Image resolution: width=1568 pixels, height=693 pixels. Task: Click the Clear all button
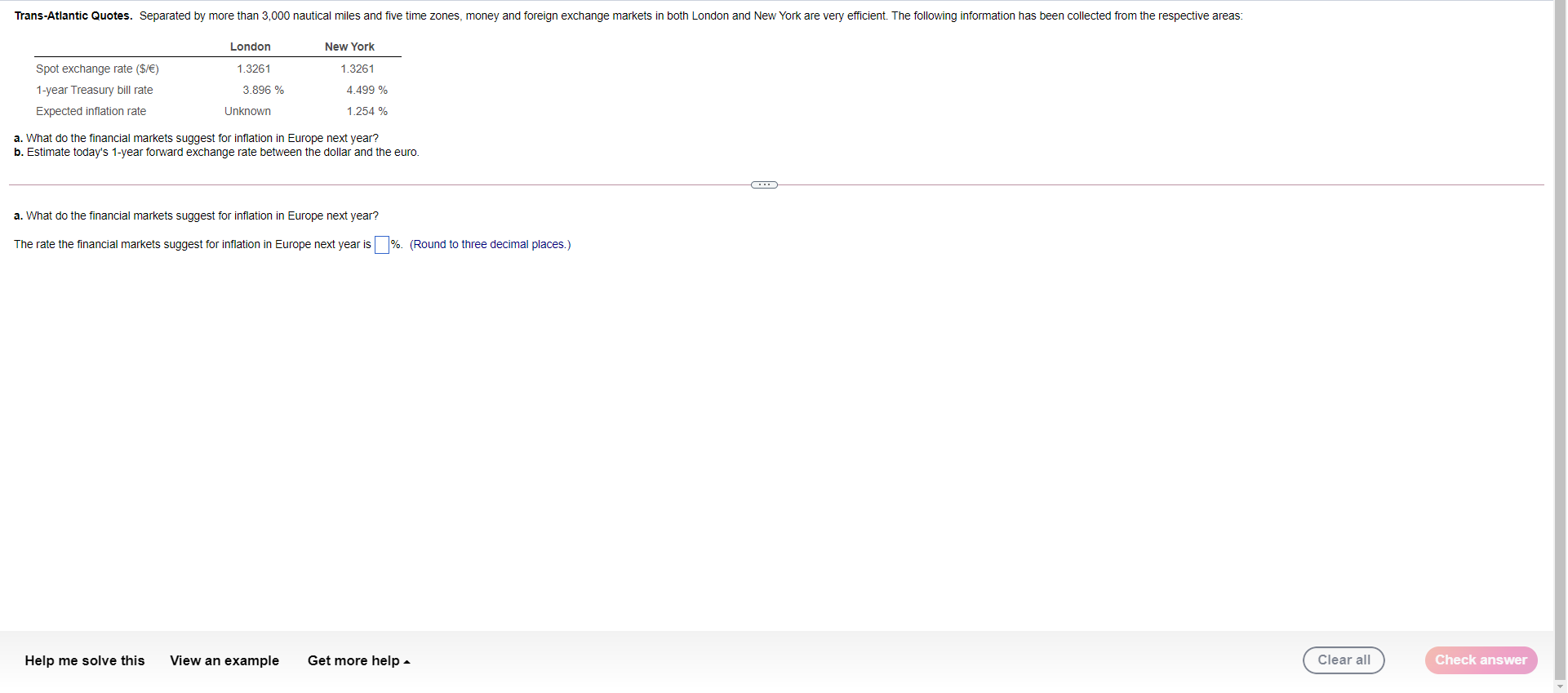tap(1344, 660)
